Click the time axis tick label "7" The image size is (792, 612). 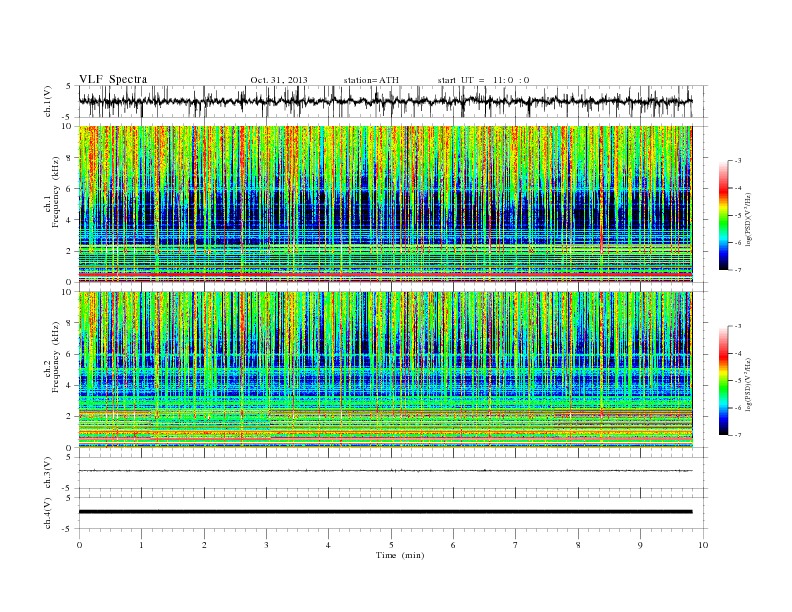coord(516,545)
